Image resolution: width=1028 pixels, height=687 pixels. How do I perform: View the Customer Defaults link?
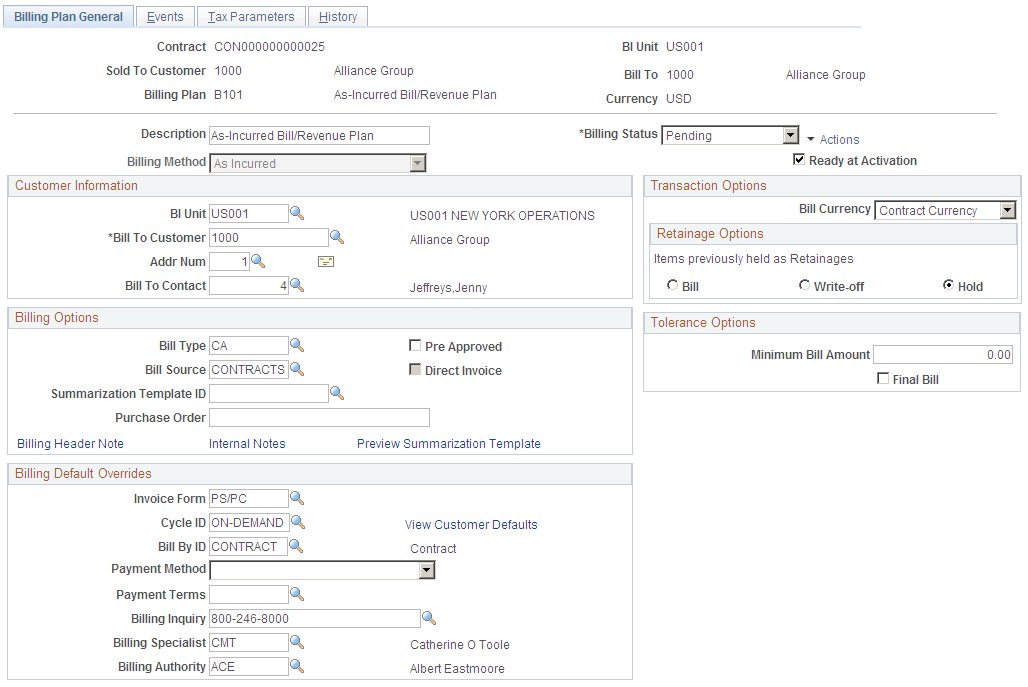pyautogui.click(x=471, y=524)
